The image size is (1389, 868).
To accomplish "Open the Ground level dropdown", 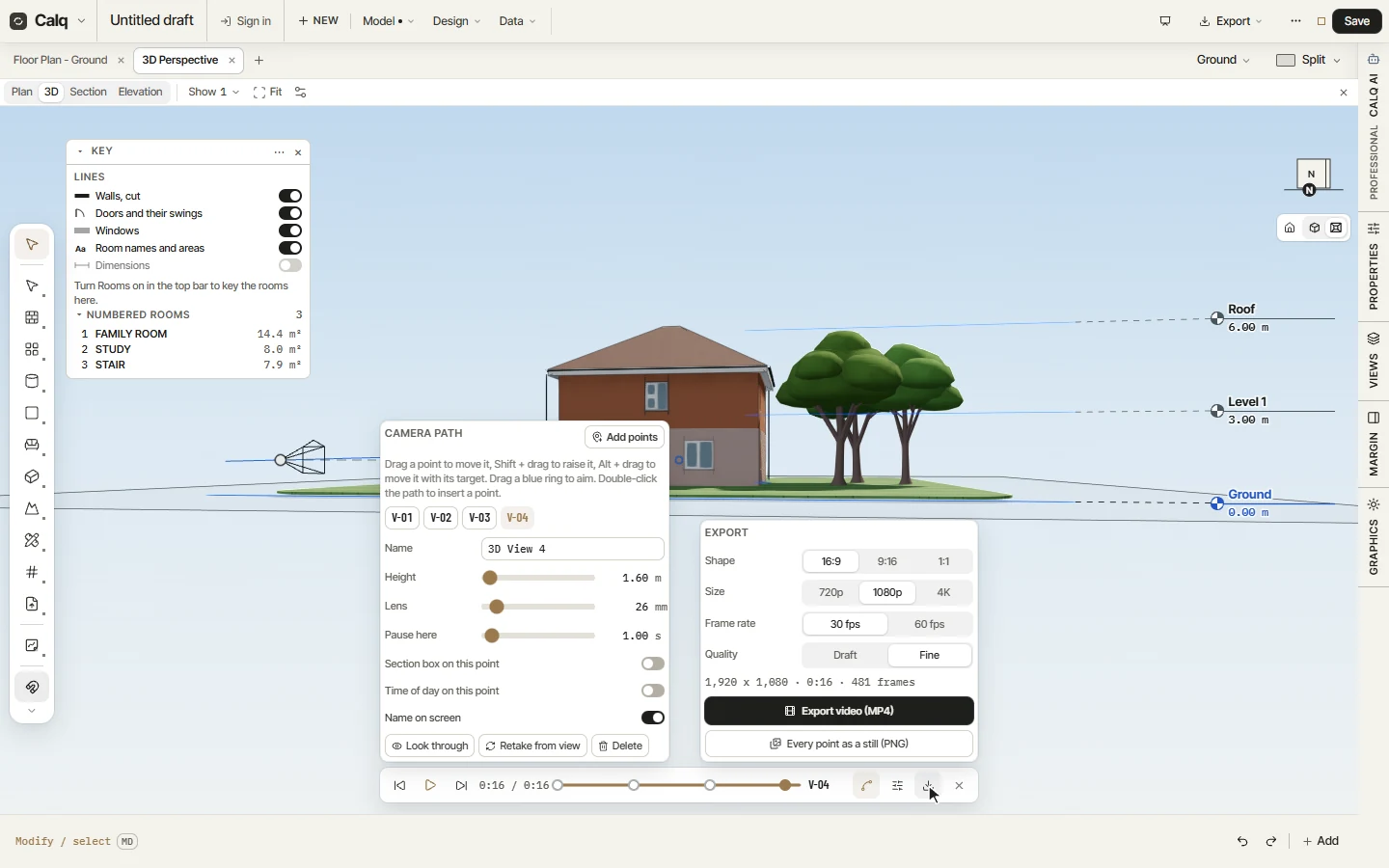I will coord(1224,60).
